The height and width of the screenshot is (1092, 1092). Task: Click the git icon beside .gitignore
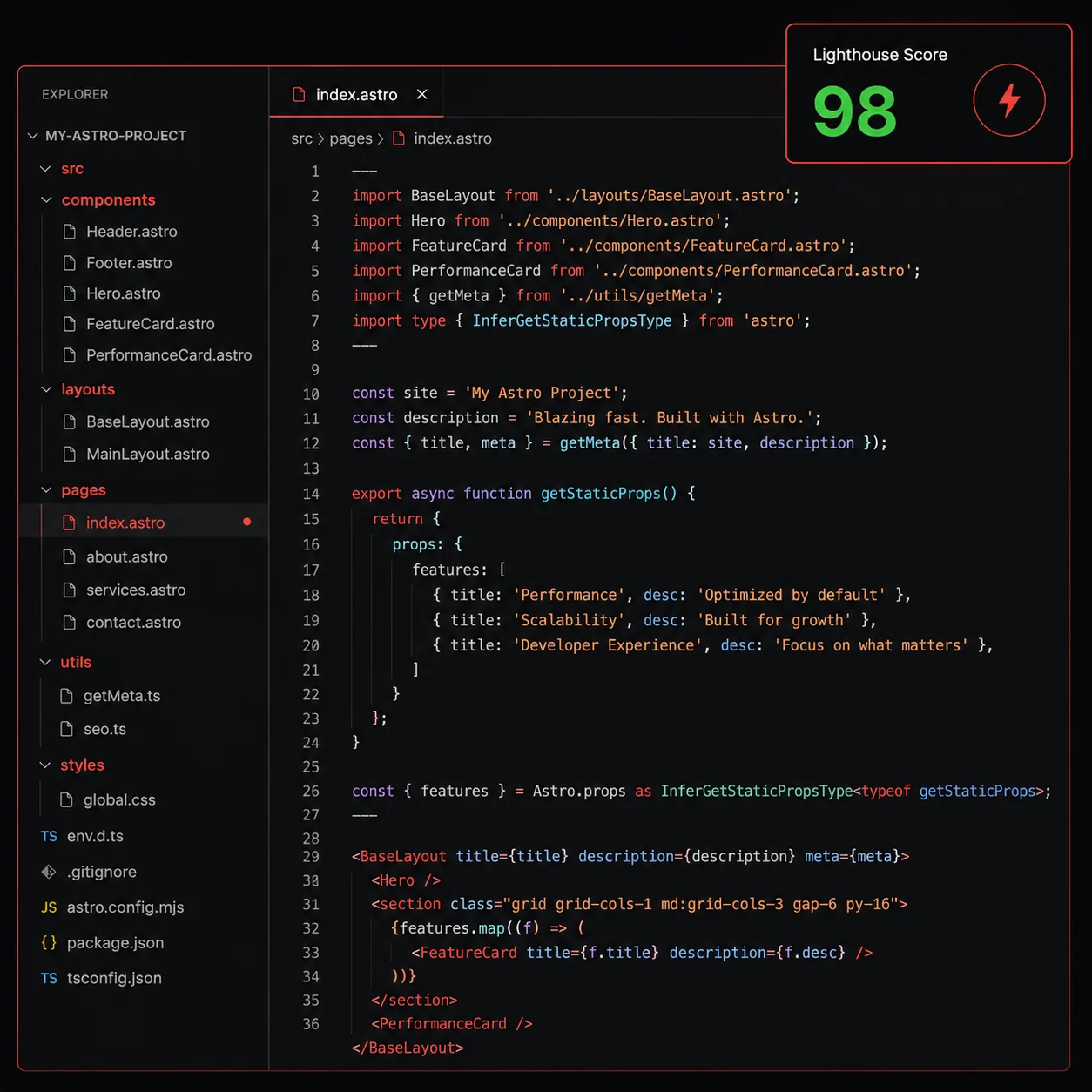(x=49, y=872)
